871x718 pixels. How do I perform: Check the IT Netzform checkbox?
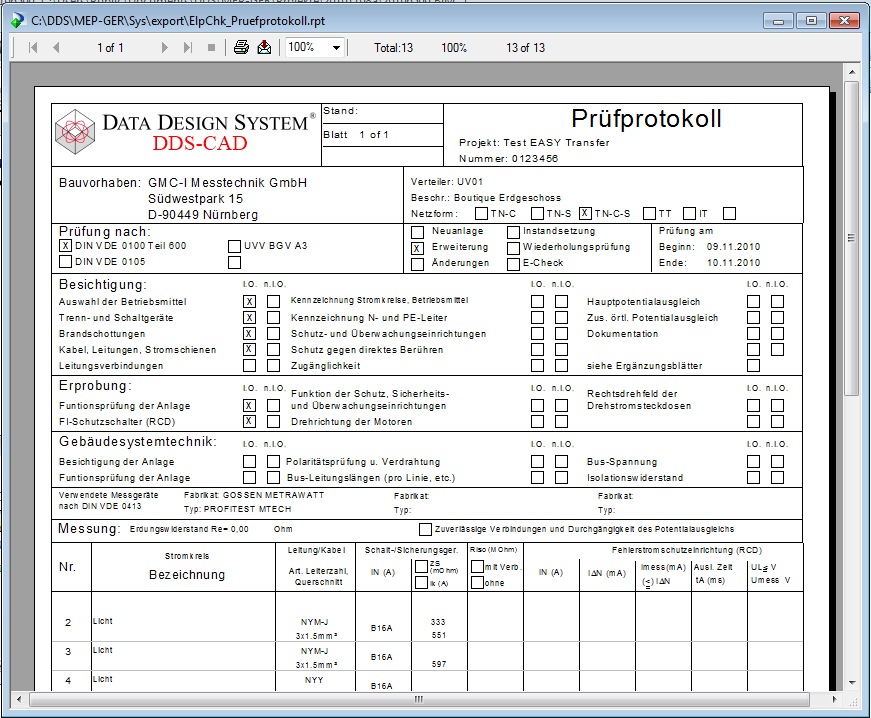coord(689,213)
